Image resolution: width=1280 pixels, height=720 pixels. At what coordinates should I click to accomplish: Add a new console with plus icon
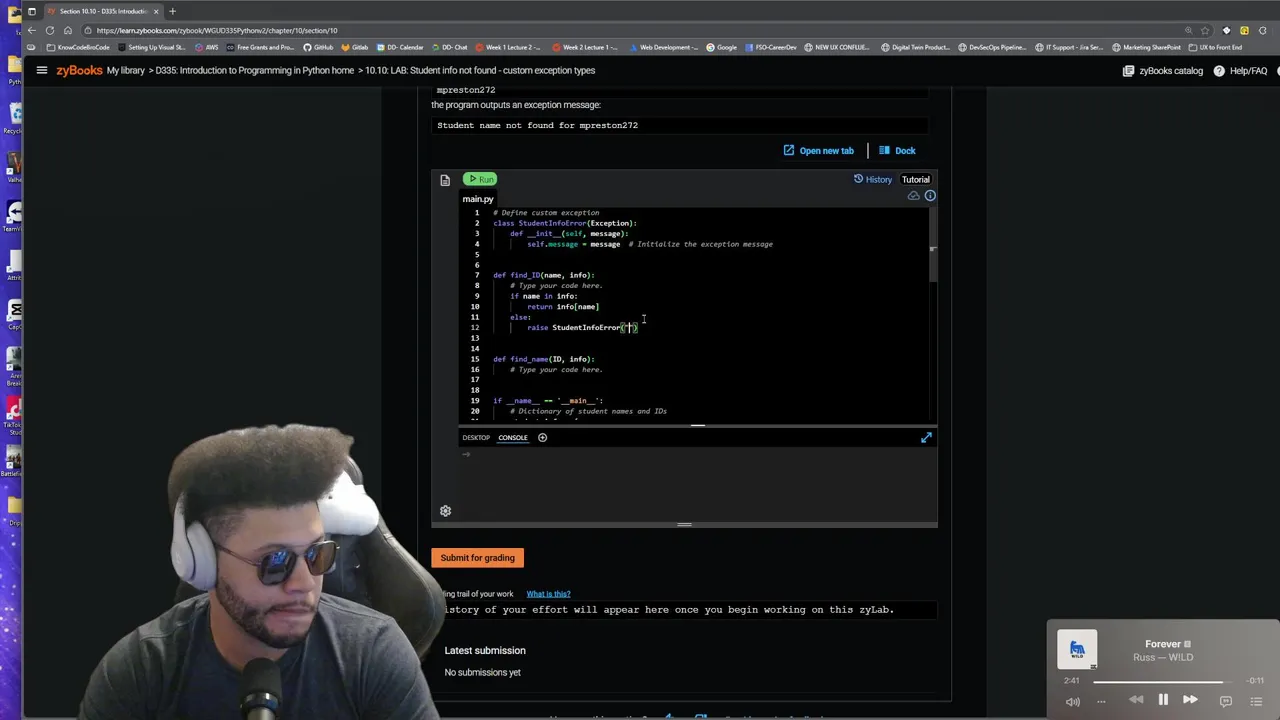coord(542,437)
